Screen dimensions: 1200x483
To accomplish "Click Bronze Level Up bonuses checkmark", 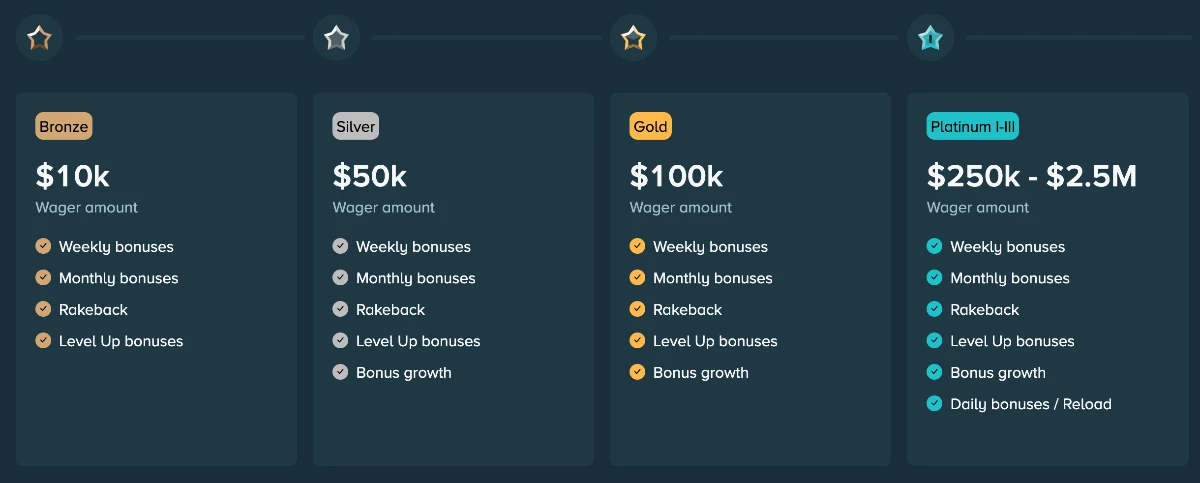I will pos(43,340).
